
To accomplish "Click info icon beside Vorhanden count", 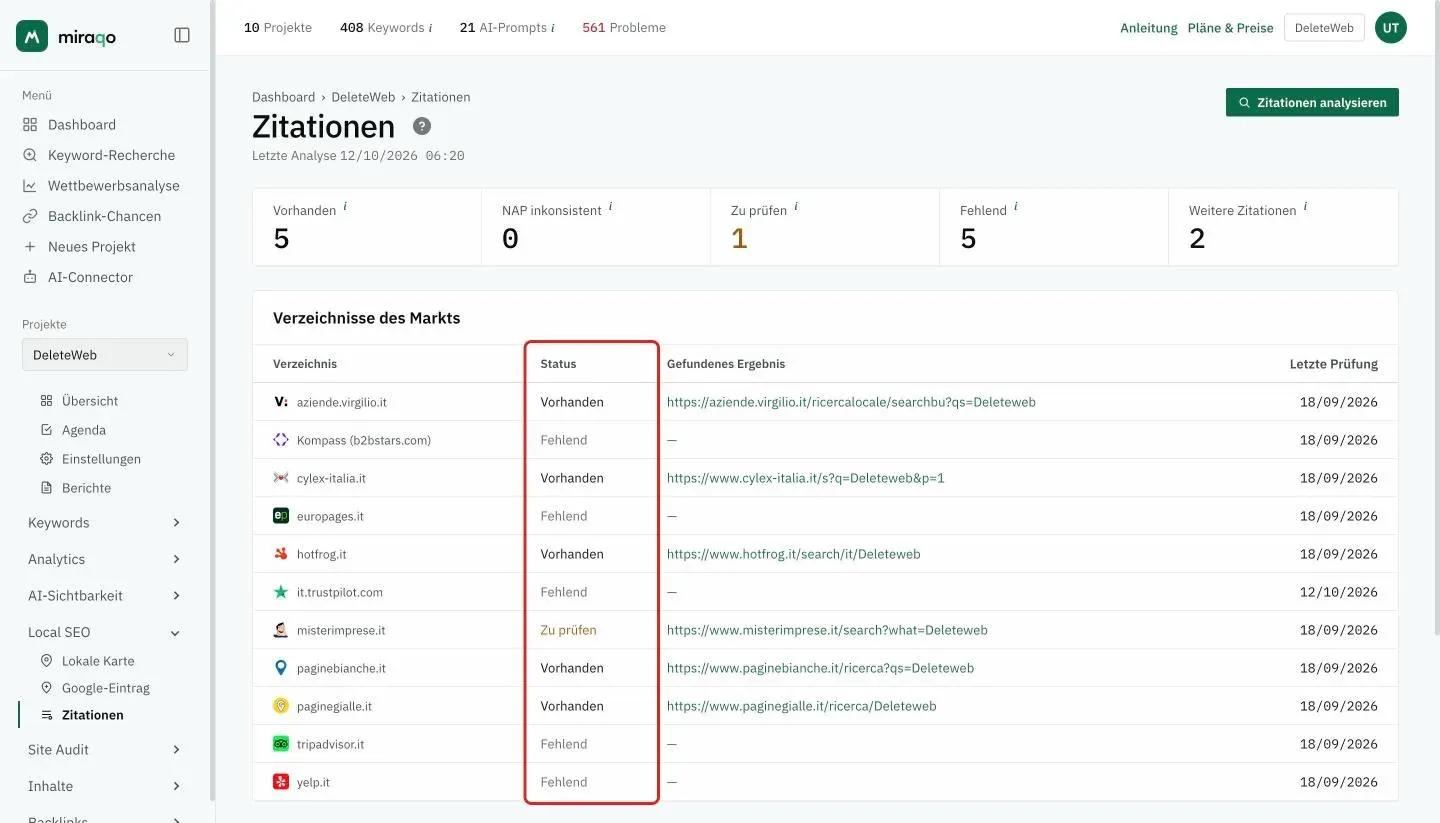I will click(346, 206).
